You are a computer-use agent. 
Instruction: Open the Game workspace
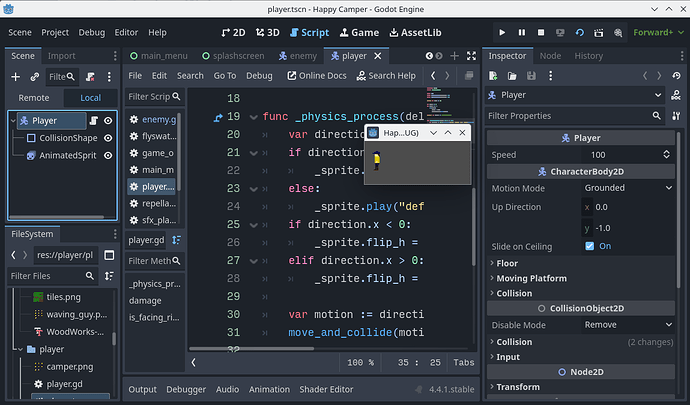click(x=359, y=33)
